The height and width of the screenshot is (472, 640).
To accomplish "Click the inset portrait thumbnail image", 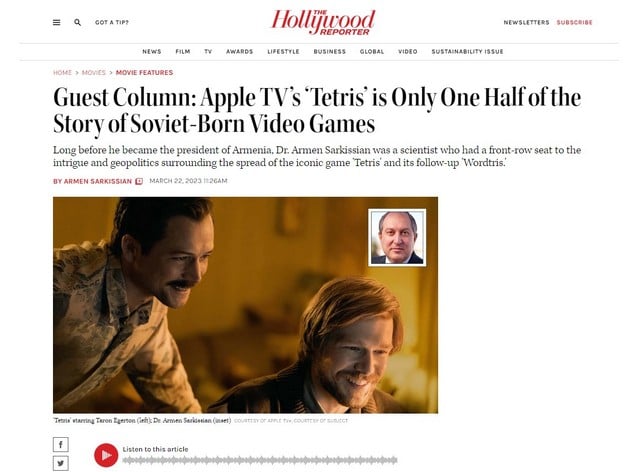I will (x=397, y=238).
